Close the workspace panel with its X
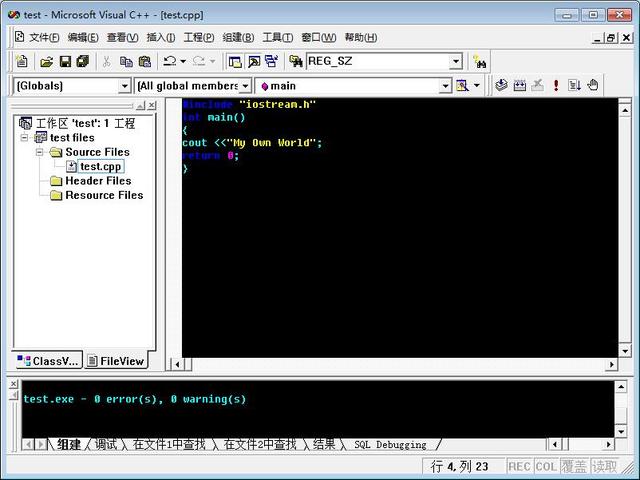The width and height of the screenshot is (640, 480). [x=151, y=106]
